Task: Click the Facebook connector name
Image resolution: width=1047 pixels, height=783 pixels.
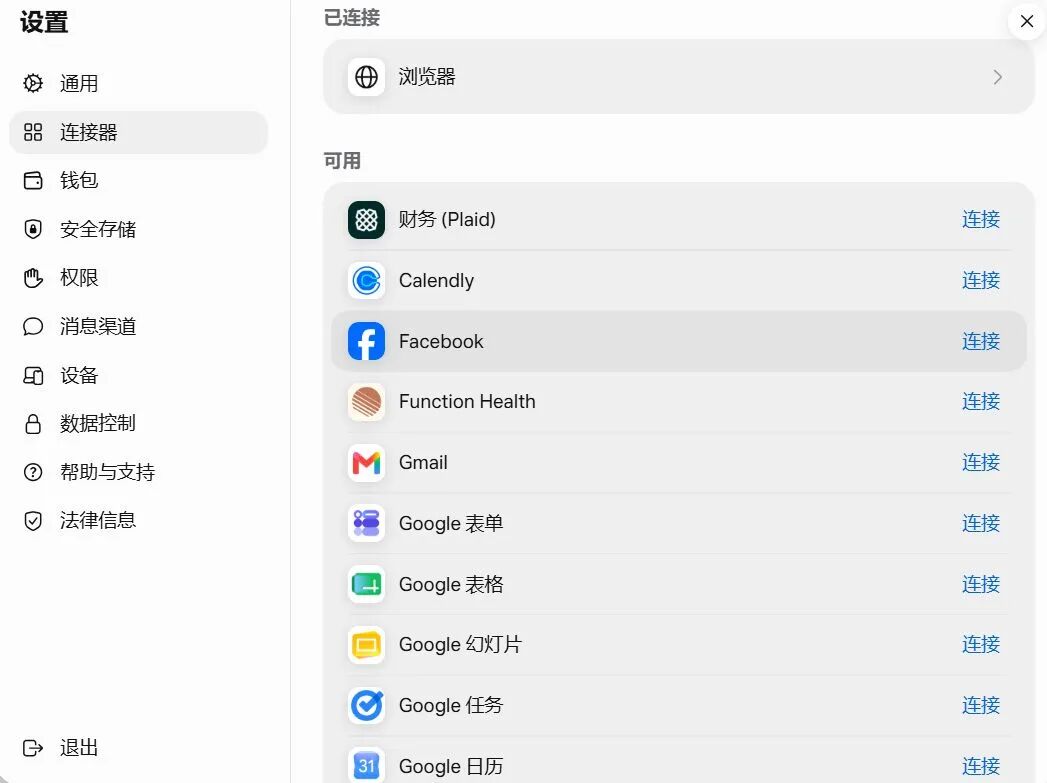Action: coord(441,341)
